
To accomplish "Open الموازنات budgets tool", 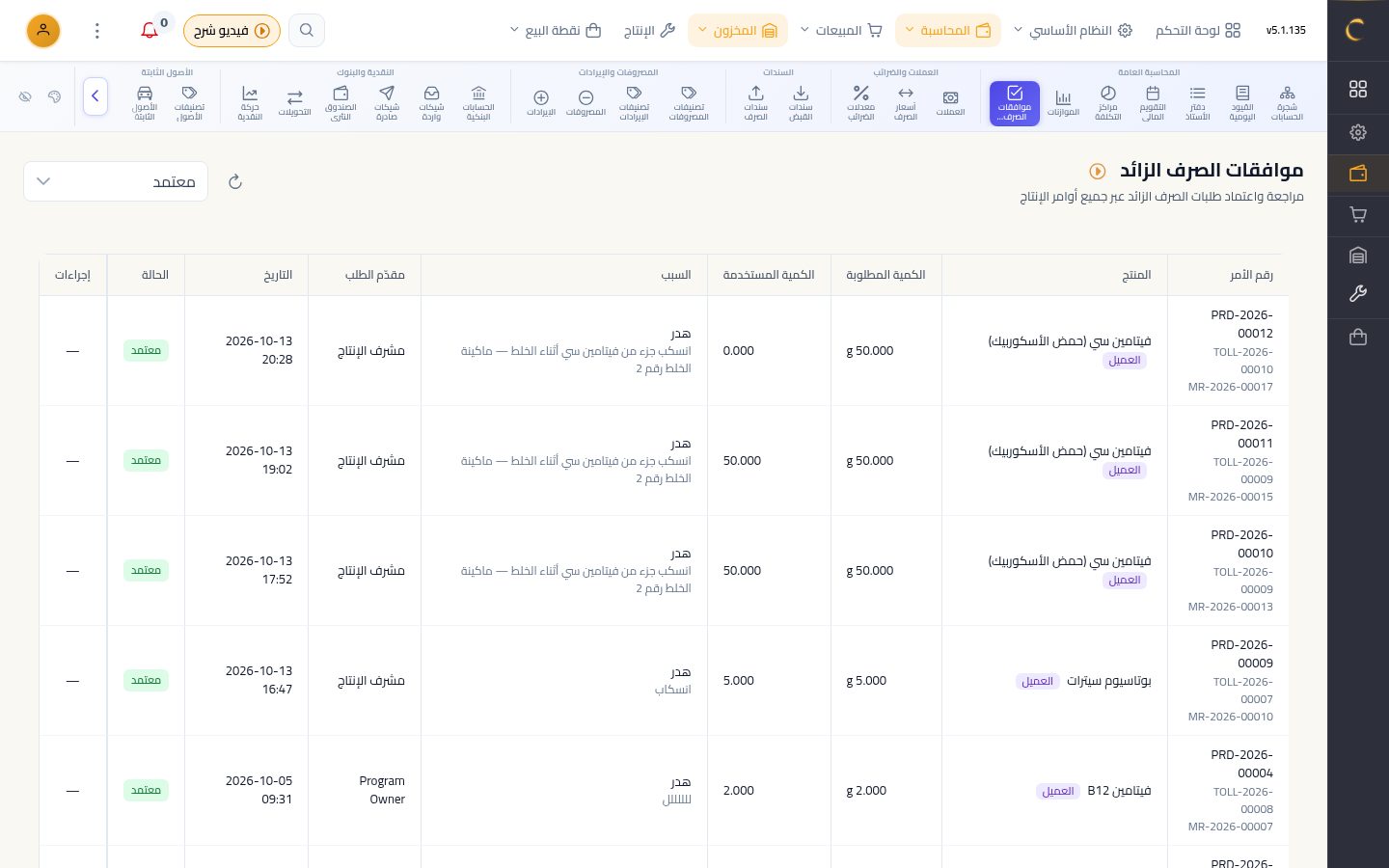I will (1063, 103).
